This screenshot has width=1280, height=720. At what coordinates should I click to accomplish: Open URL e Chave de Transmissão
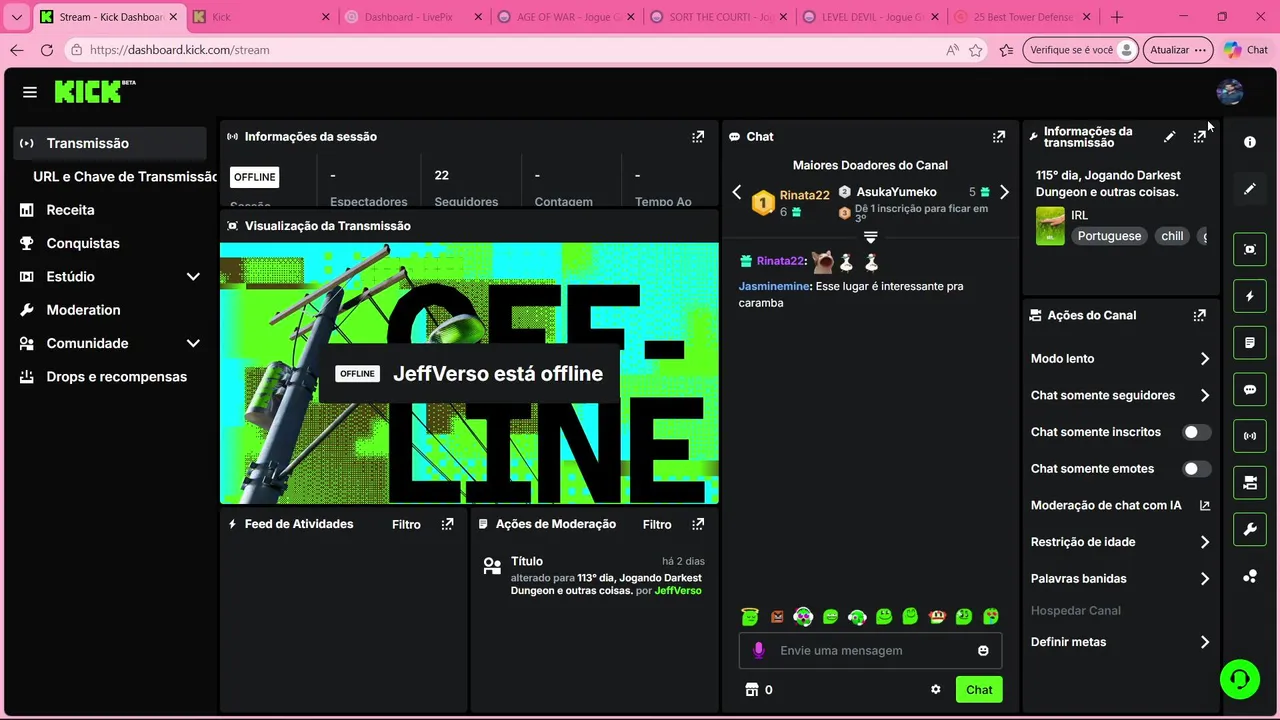click(124, 177)
